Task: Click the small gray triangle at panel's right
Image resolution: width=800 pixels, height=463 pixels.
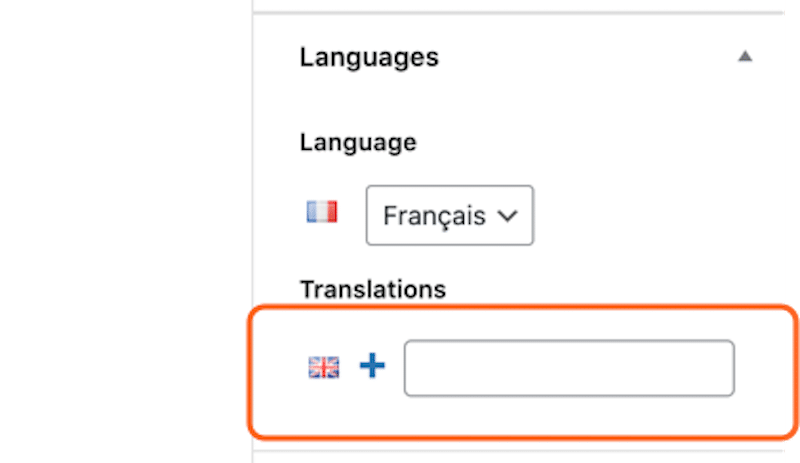Action: pos(745,56)
